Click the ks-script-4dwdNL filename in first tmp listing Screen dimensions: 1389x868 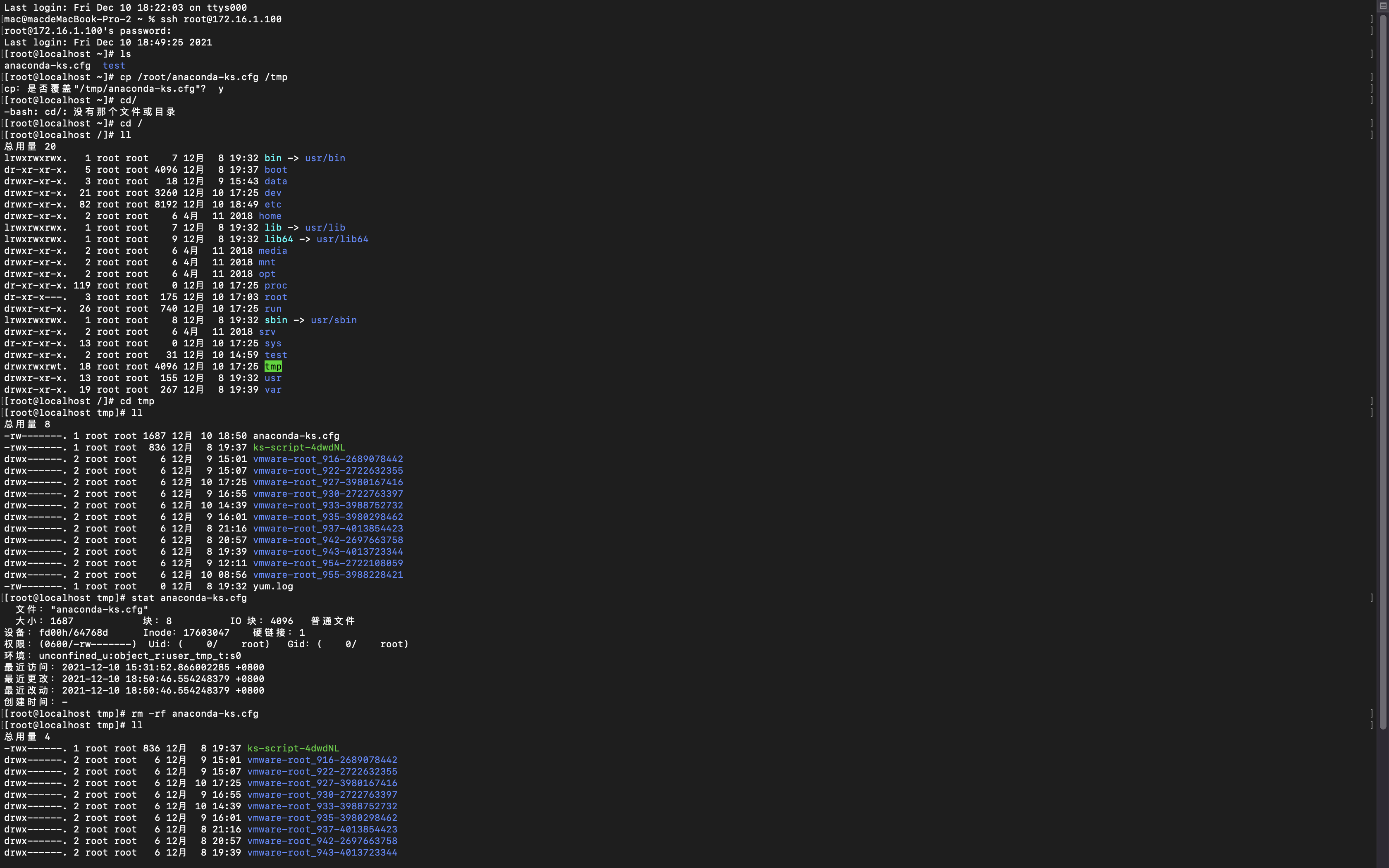(x=298, y=447)
